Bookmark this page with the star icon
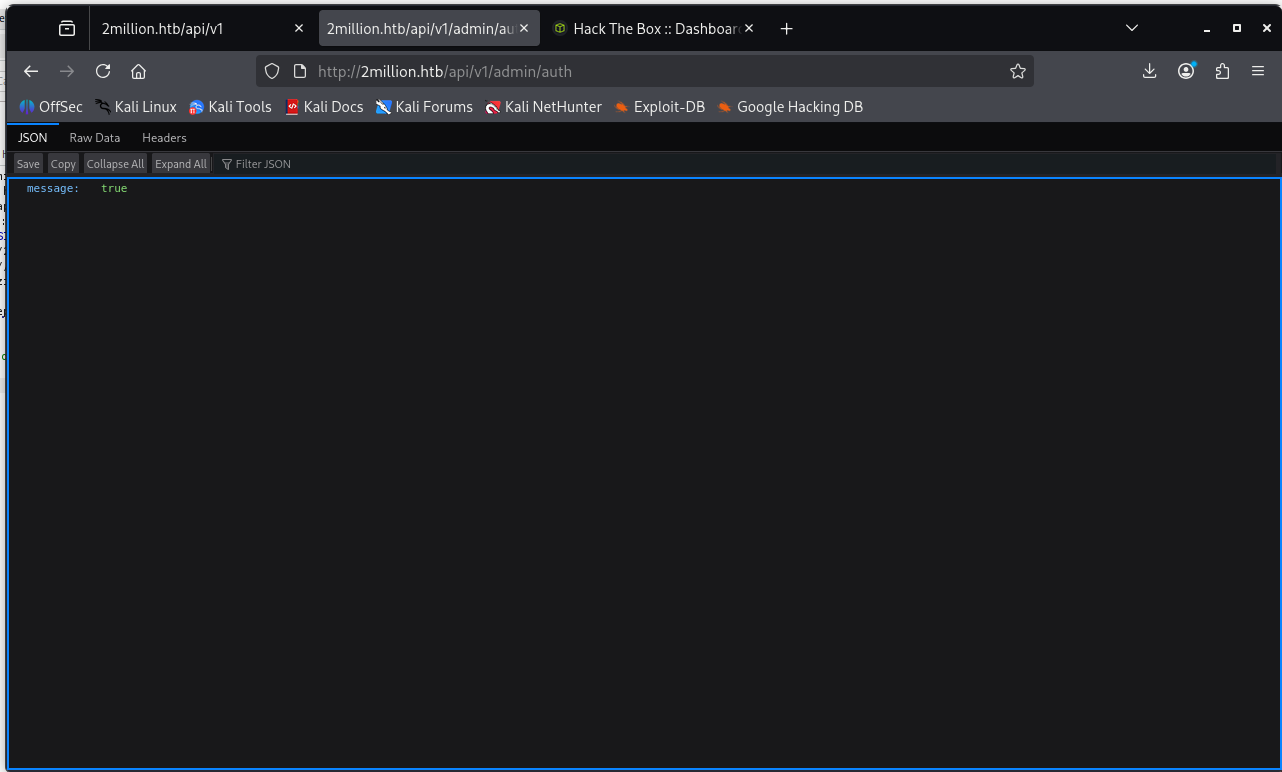1282x772 pixels. click(1017, 71)
